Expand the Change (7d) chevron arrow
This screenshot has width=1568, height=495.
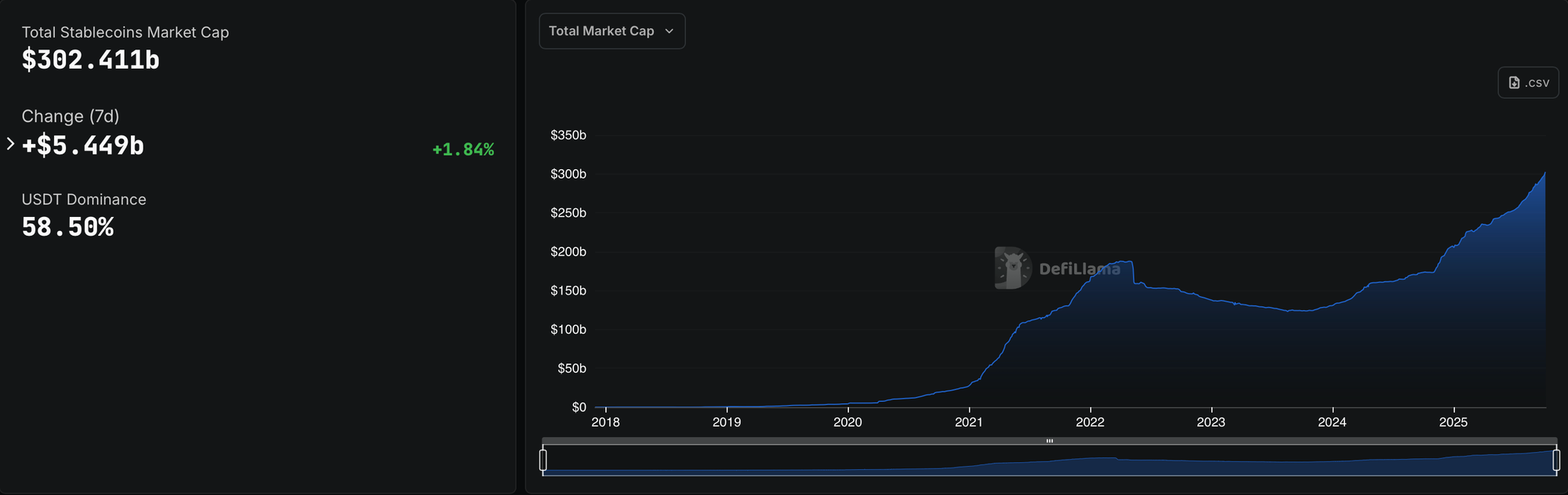(x=10, y=143)
